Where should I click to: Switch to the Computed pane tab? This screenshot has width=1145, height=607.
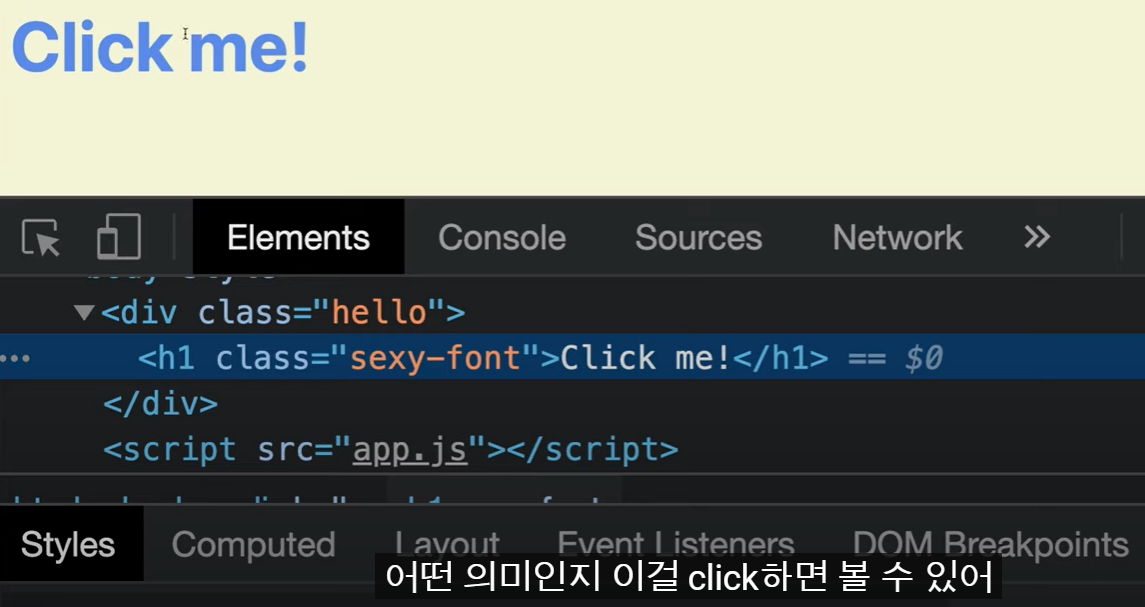click(x=253, y=545)
